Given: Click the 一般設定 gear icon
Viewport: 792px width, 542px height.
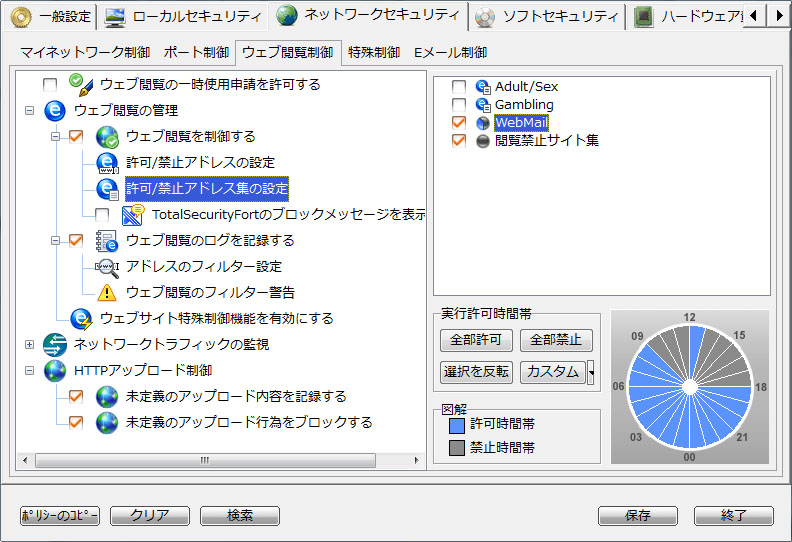Looking at the screenshot, I should coord(21,16).
